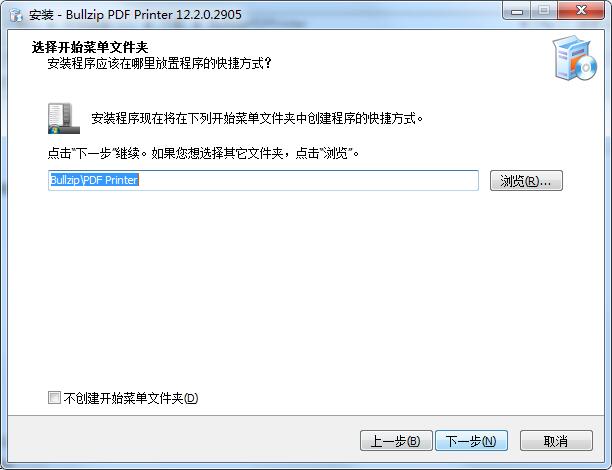
Task: Minimize the Bullzip installer window
Action: [x=517, y=11]
